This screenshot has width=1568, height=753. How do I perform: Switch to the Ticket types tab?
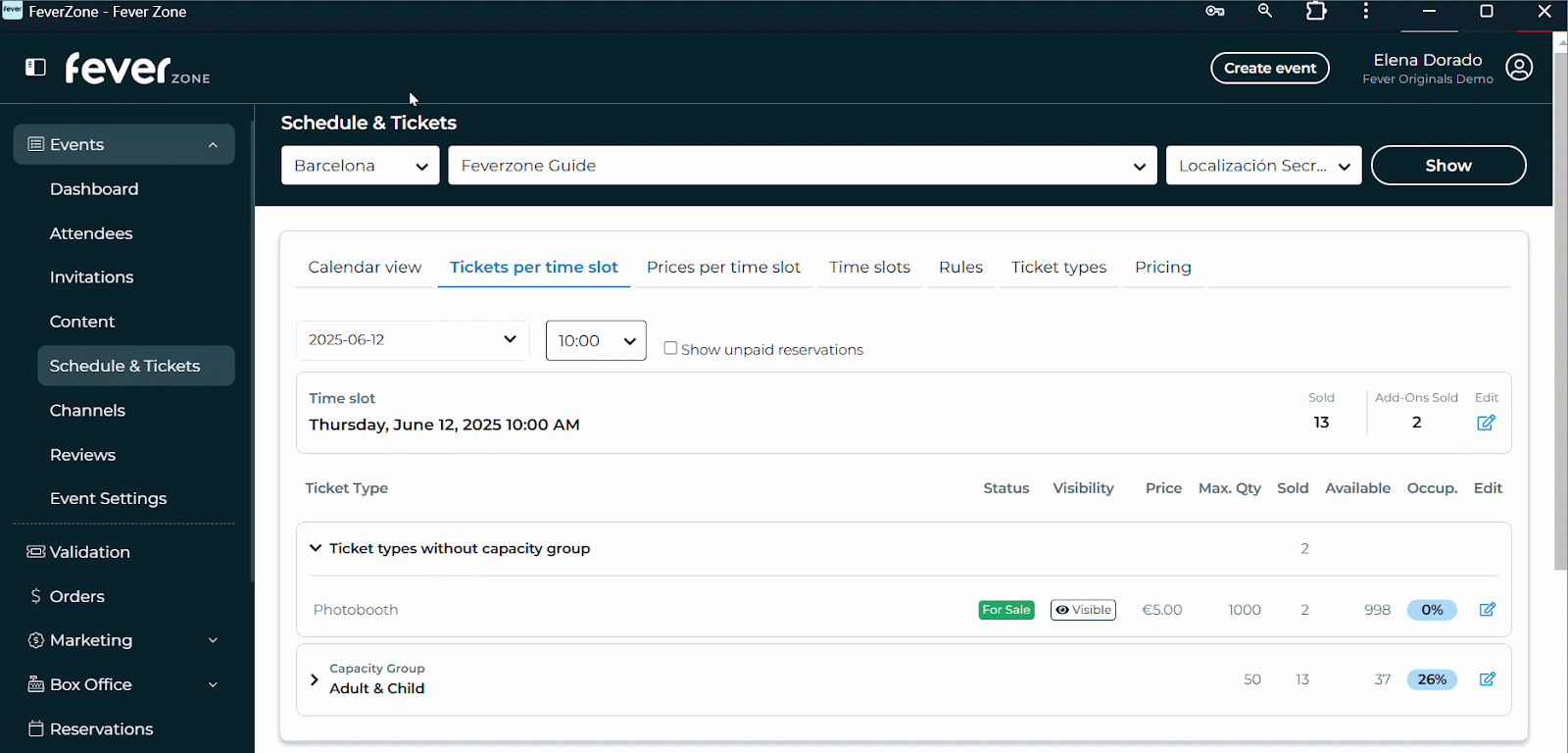tap(1058, 267)
